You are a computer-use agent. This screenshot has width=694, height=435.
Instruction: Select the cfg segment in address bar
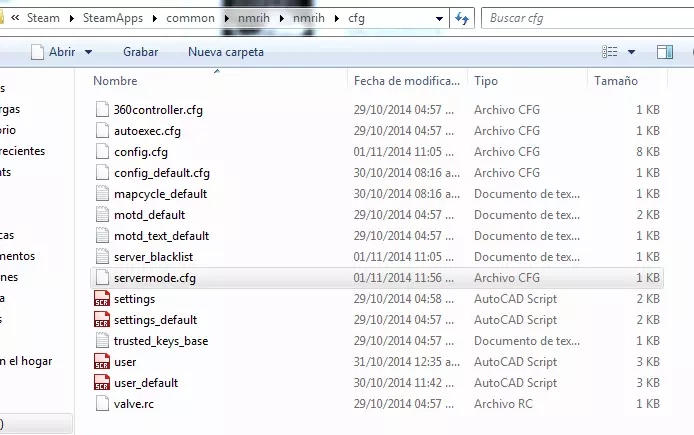tap(356, 18)
